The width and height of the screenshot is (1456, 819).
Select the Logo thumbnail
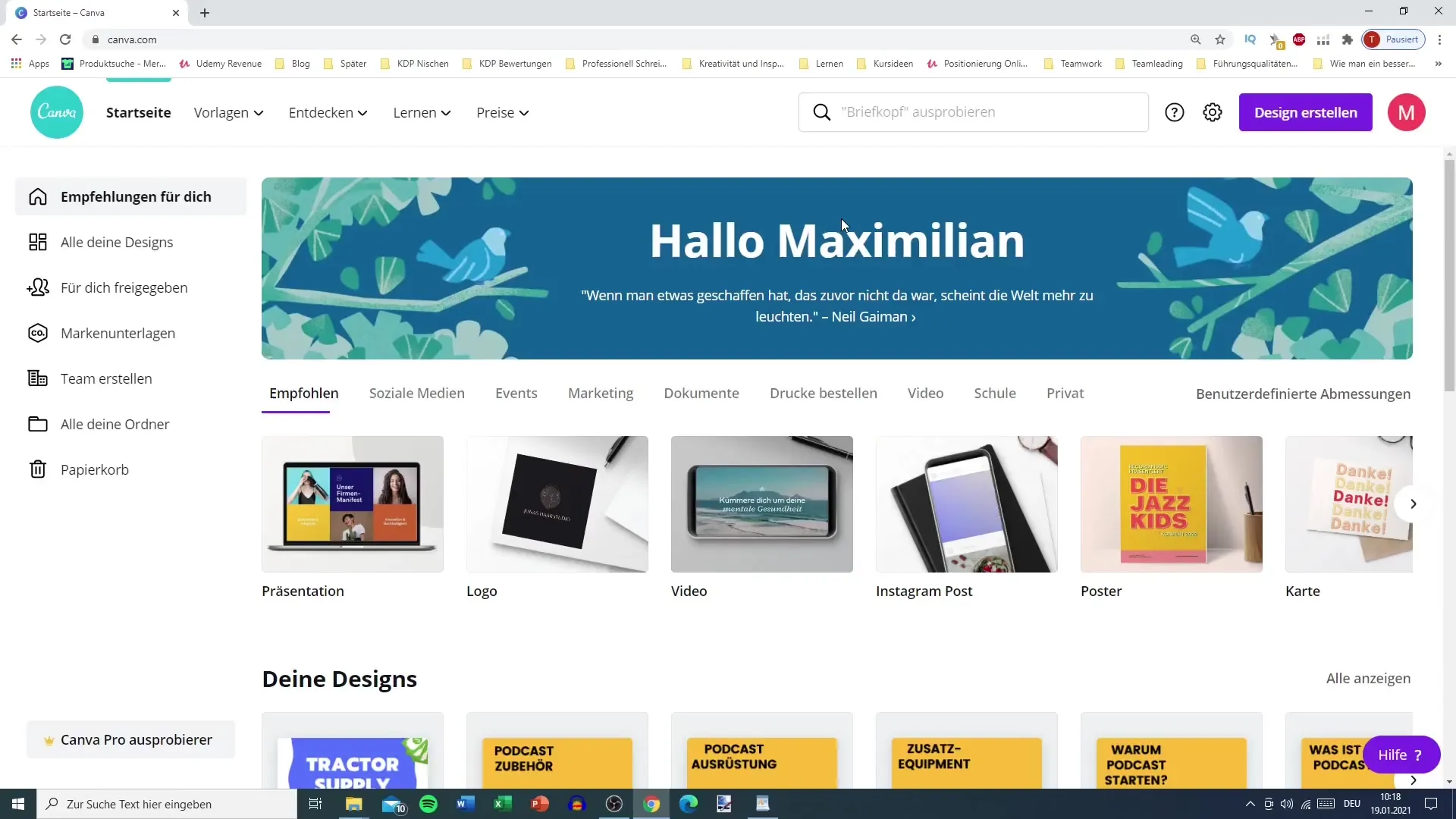pos(557,504)
